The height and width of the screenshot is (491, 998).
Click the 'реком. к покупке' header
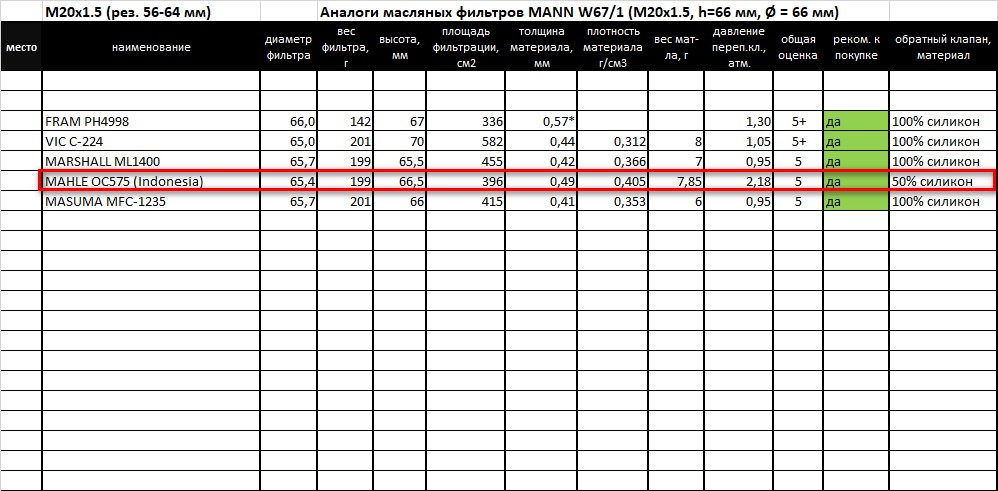[856, 46]
